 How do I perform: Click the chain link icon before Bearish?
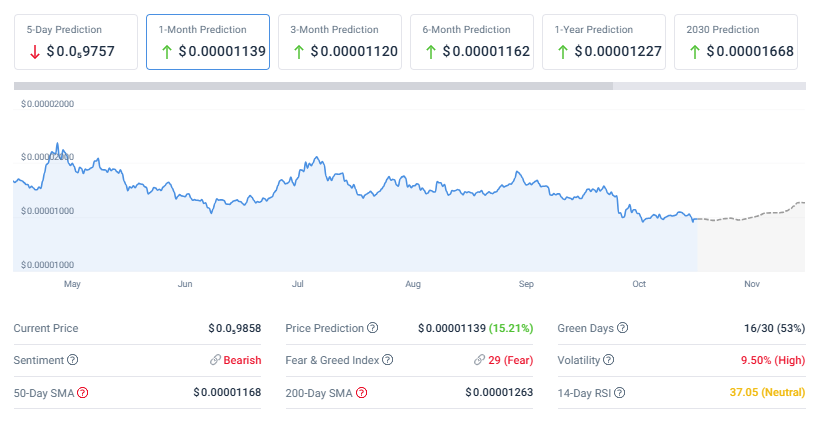point(215,360)
